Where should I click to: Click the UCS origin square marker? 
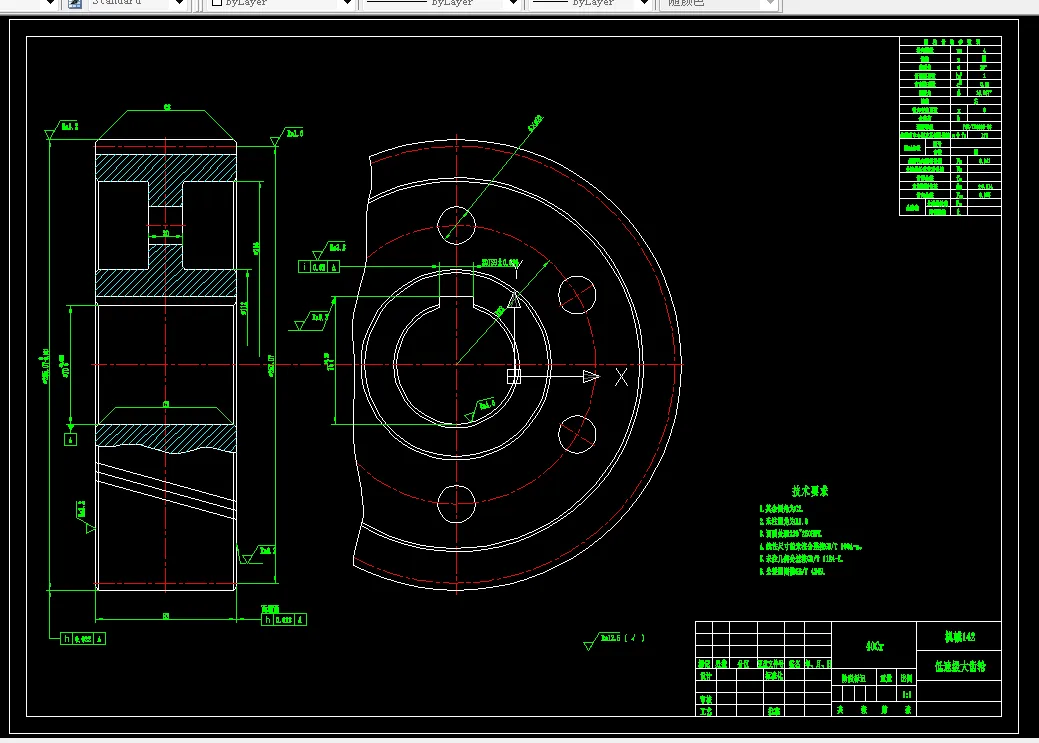[514, 376]
